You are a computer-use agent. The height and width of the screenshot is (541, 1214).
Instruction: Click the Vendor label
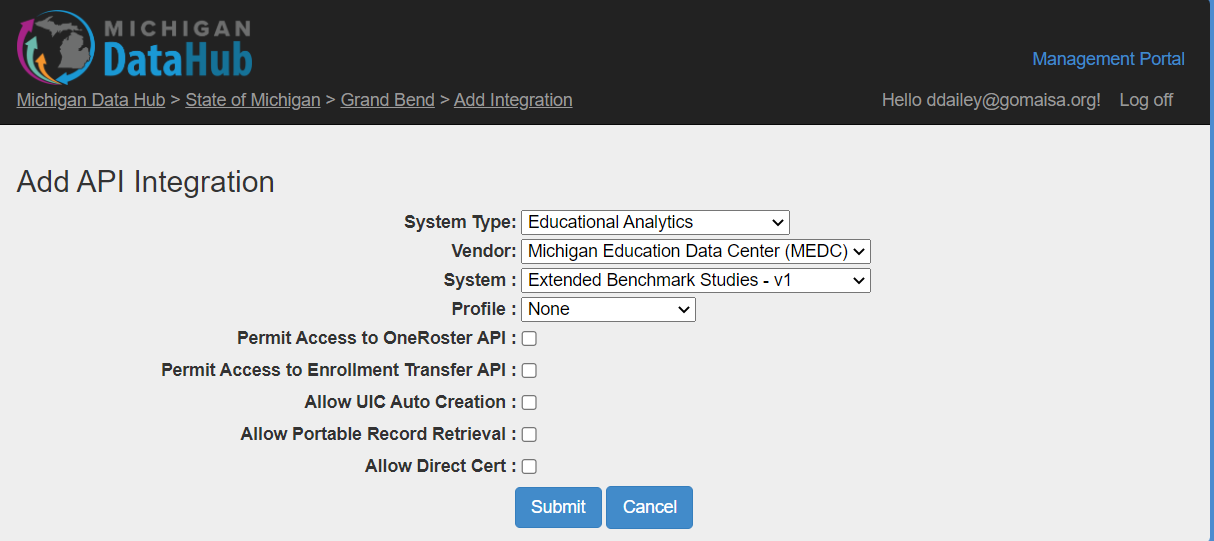(484, 251)
